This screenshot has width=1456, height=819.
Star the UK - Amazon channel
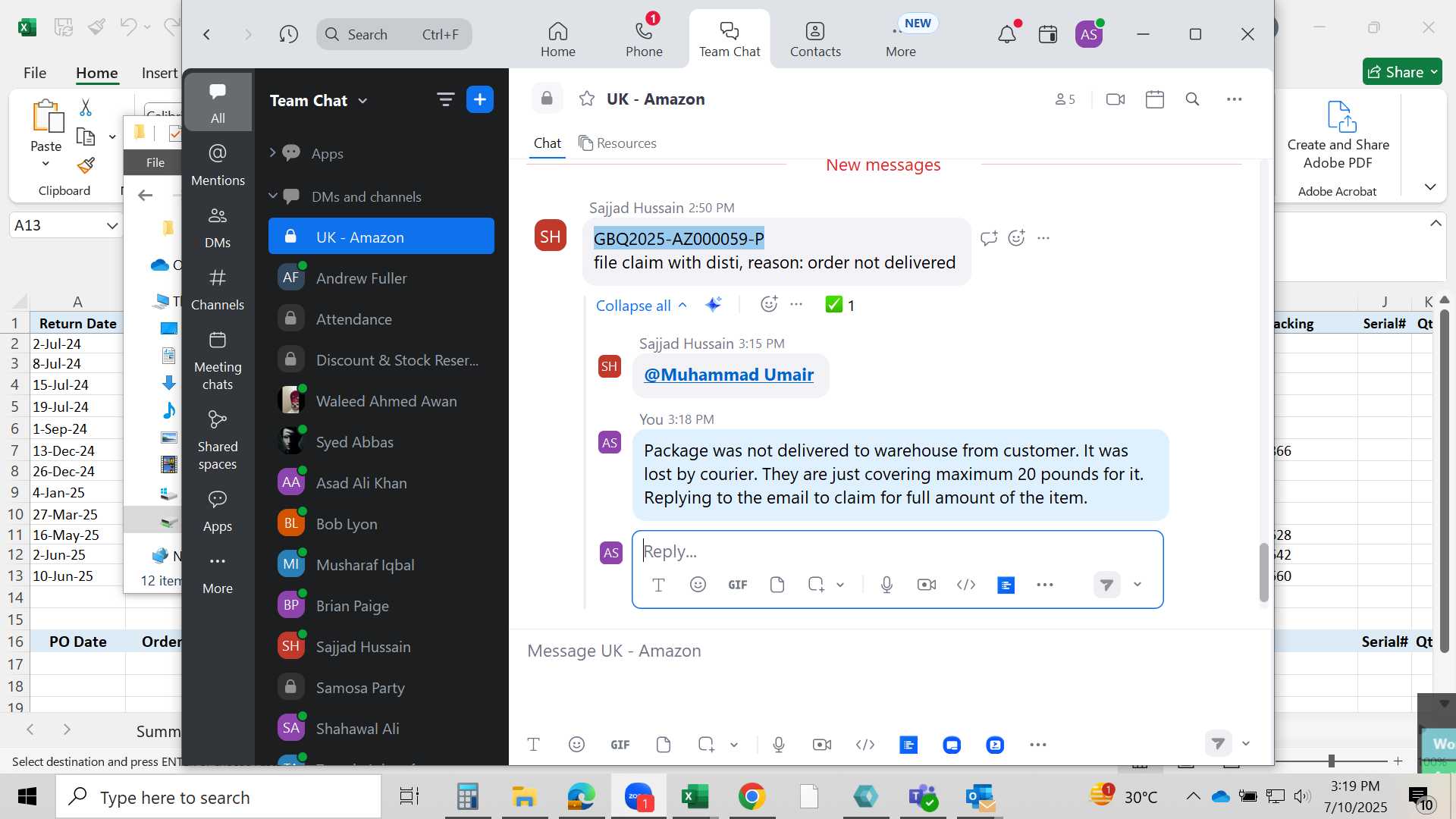(x=587, y=99)
